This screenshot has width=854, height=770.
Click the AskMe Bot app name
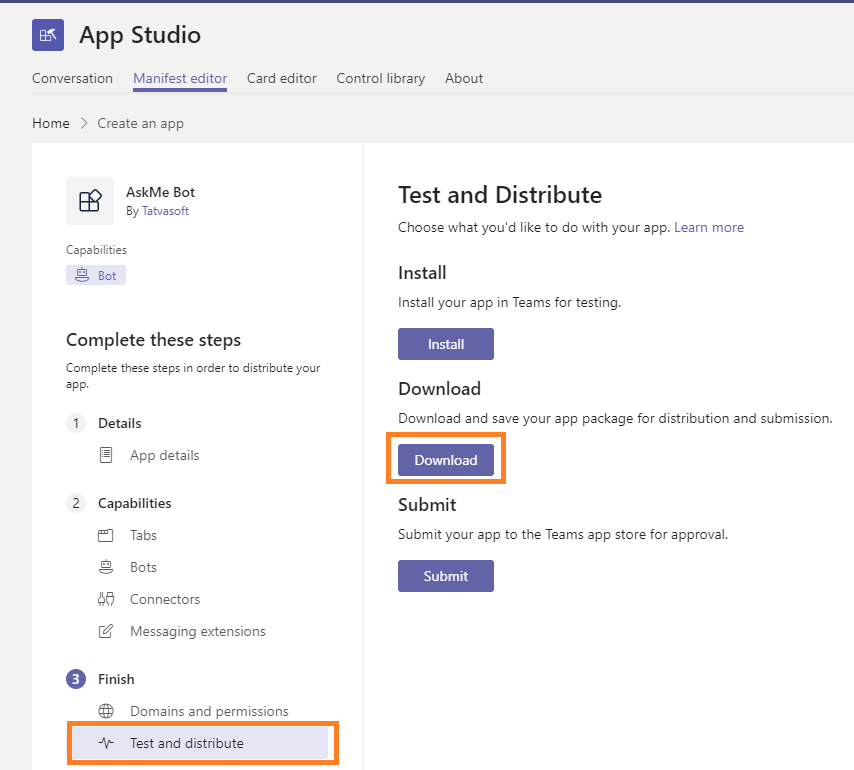[x=160, y=192]
